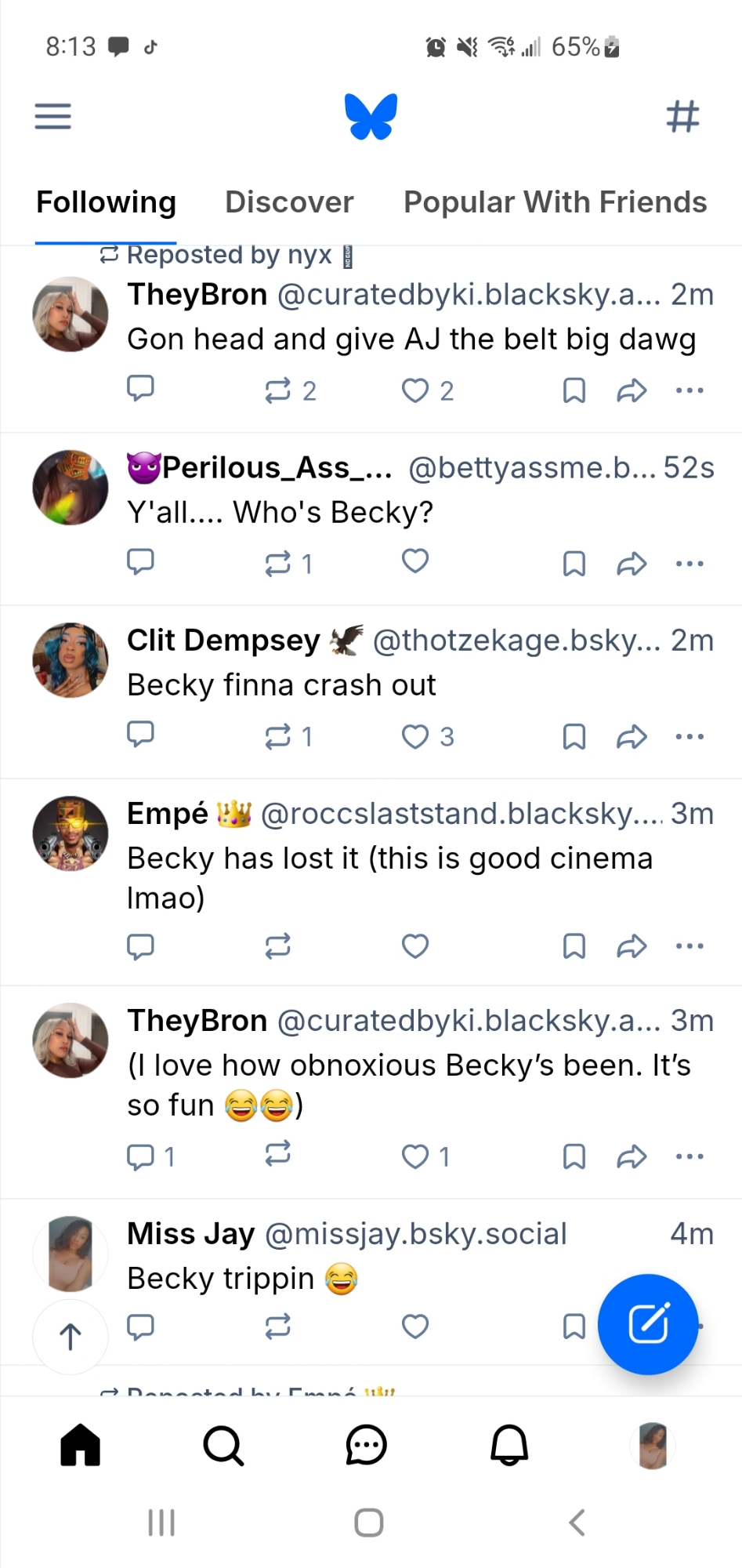Viewport: 742px width, 1568px height.
Task: Tap the compose new post button
Action: click(x=648, y=1324)
